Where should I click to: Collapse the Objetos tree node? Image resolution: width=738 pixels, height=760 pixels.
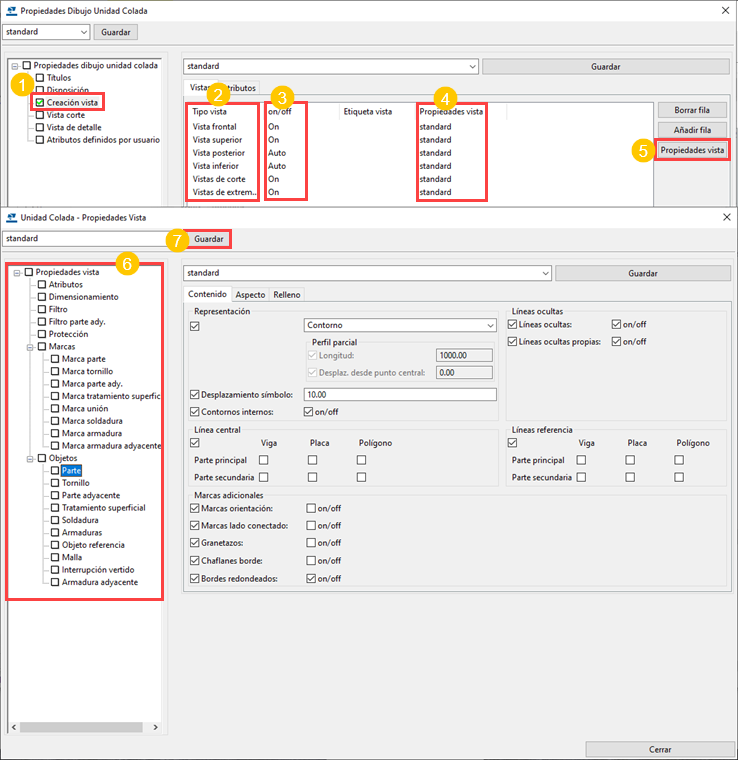coord(30,459)
